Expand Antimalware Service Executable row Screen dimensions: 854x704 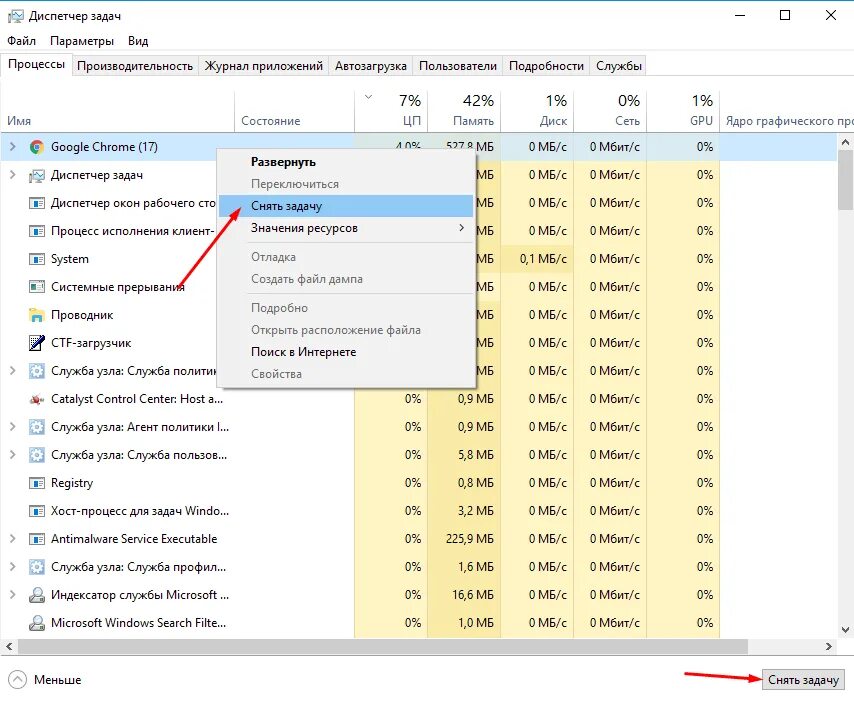[x=13, y=539]
